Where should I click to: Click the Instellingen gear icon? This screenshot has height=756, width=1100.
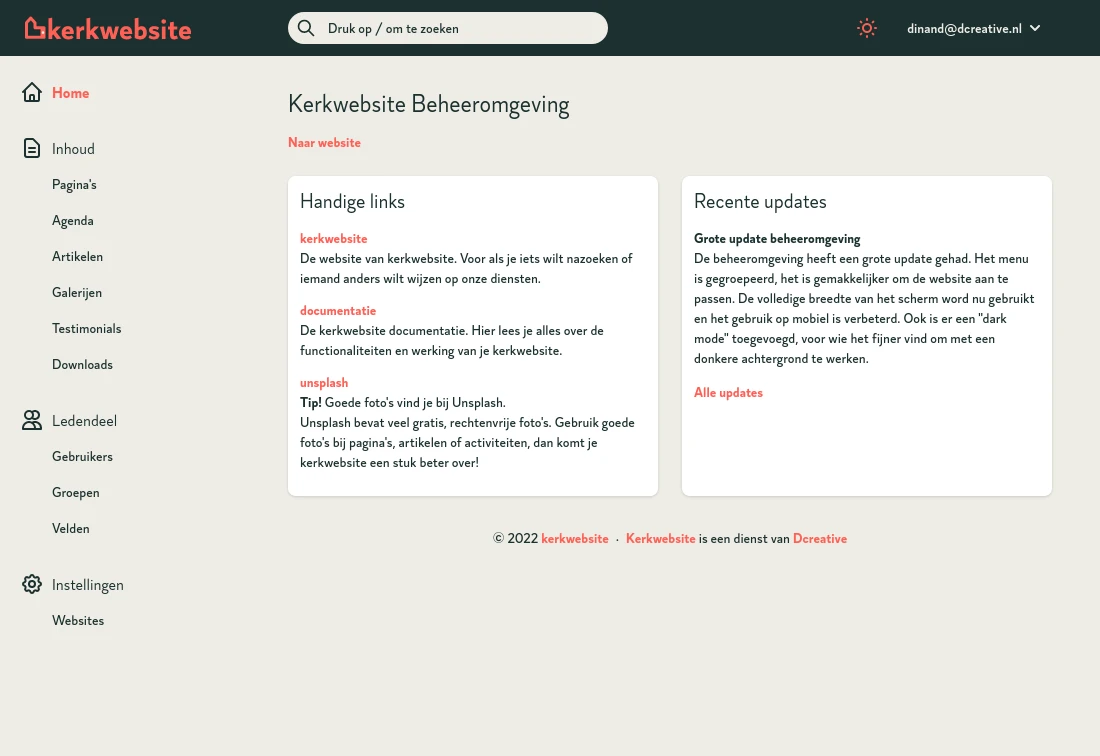32,585
